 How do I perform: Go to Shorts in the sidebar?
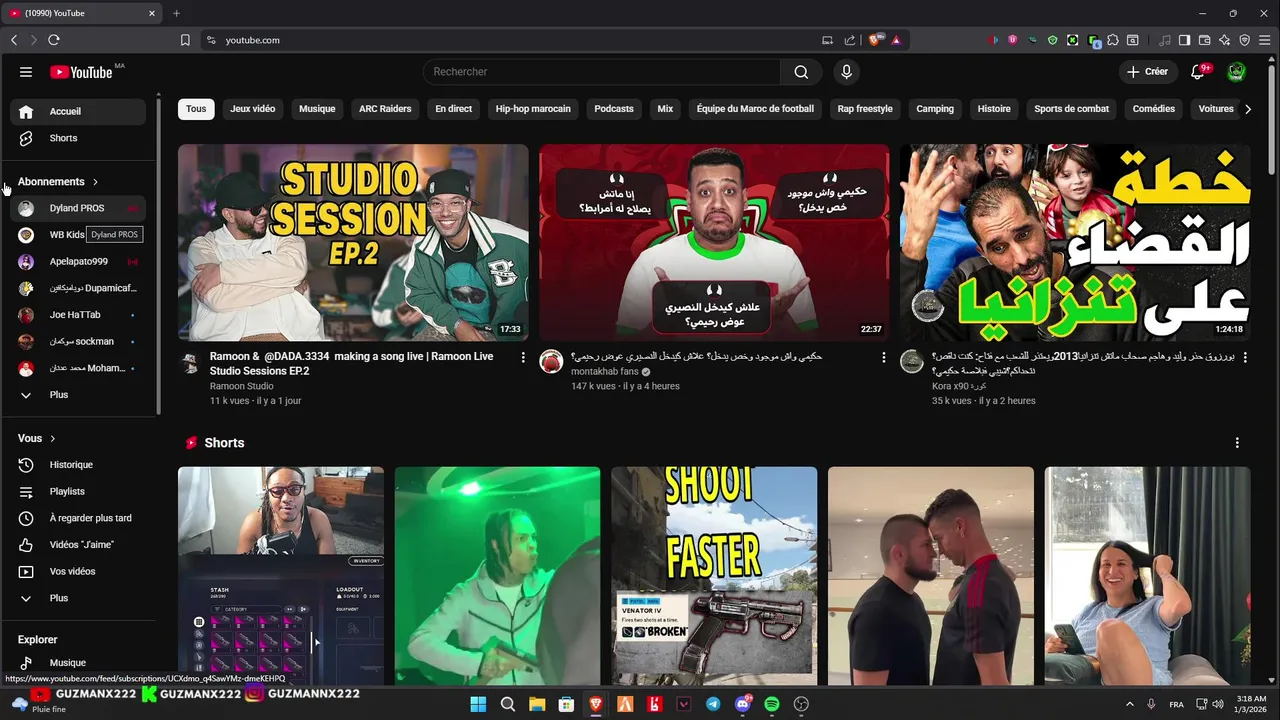point(78,138)
